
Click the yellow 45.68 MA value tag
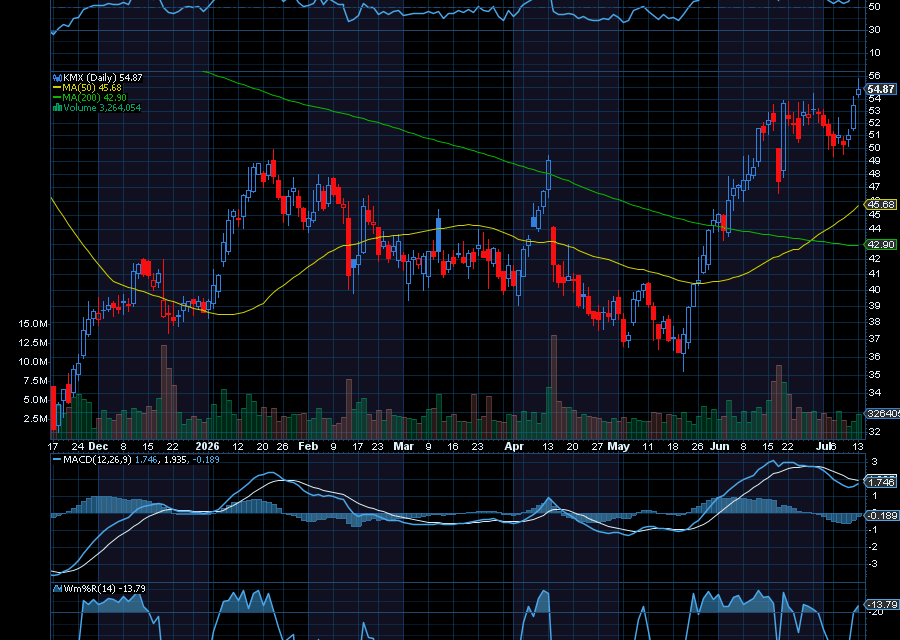click(x=880, y=204)
